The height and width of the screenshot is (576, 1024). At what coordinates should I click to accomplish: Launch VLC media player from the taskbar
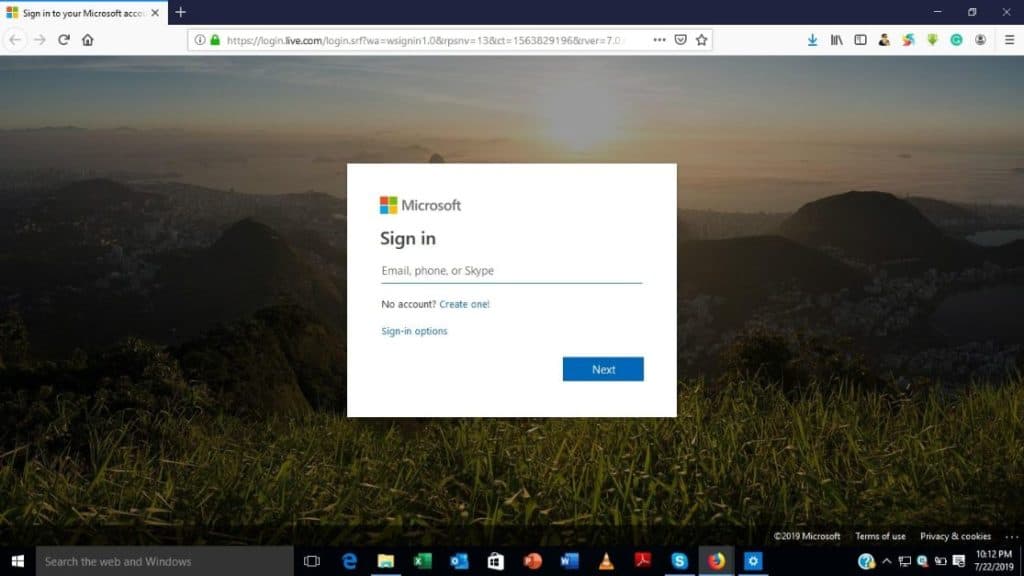pyautogui.click(x=606, y=561)
